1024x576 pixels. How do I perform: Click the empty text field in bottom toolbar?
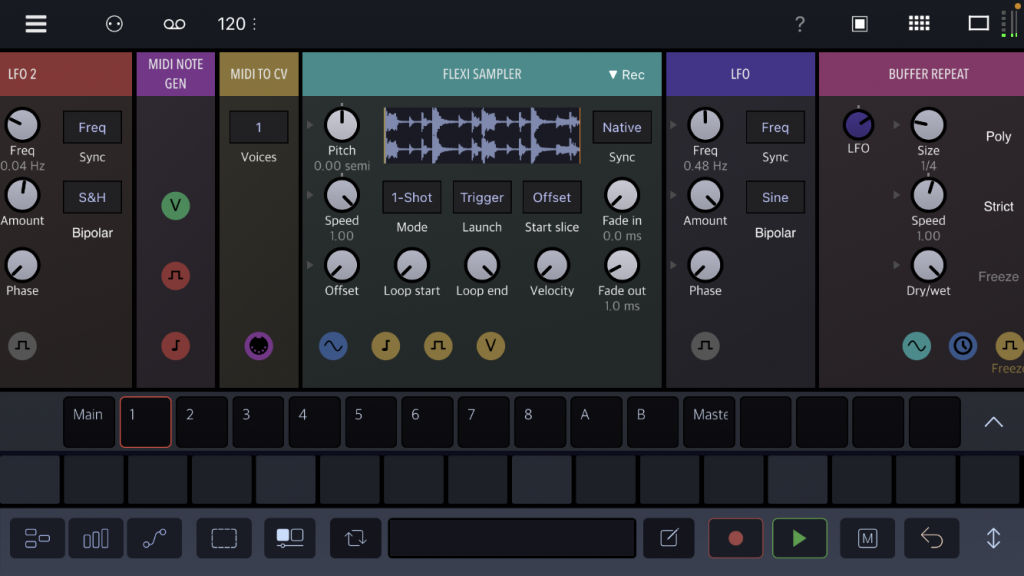coord(512,538)
